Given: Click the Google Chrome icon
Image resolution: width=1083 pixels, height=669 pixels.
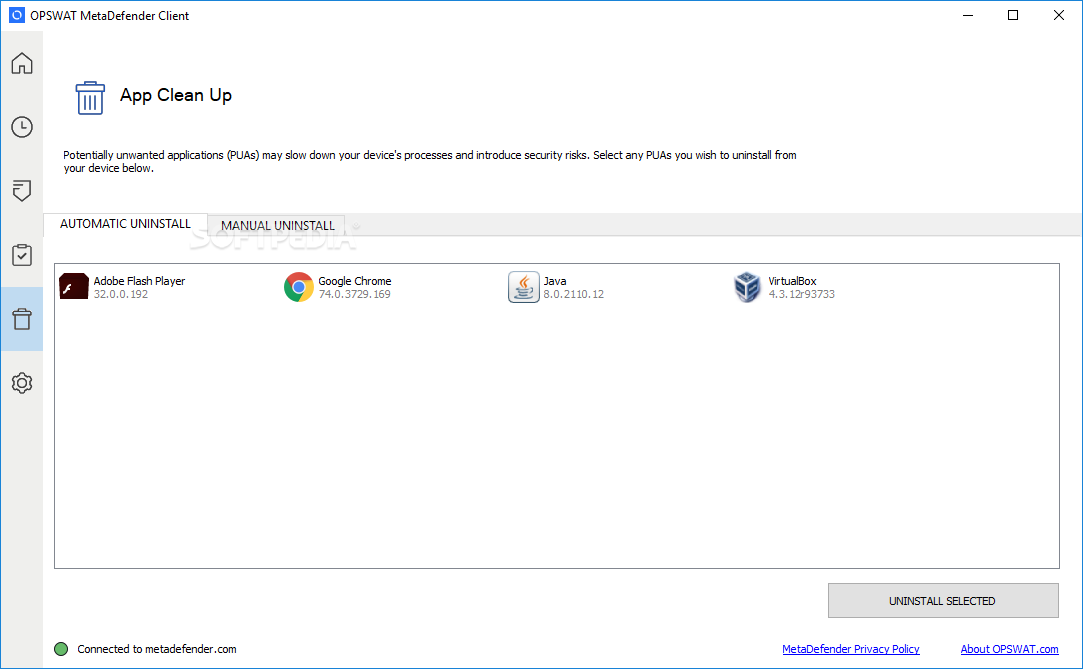Looking at the screenshot, I should [298, 287].
